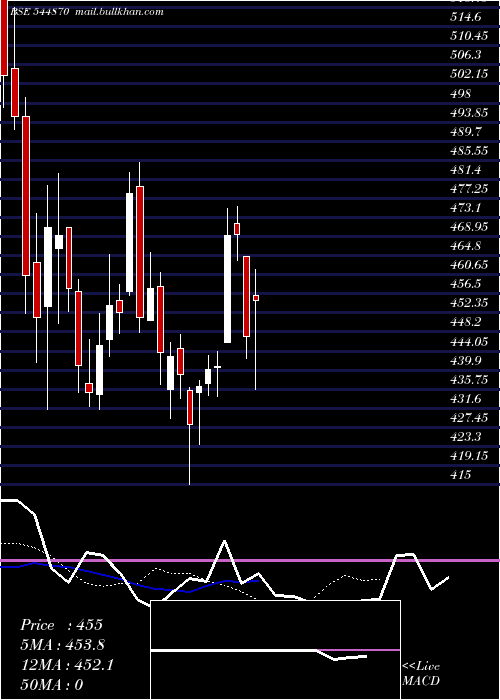Click the 452.35 price axis label

[x=469, y=303]
